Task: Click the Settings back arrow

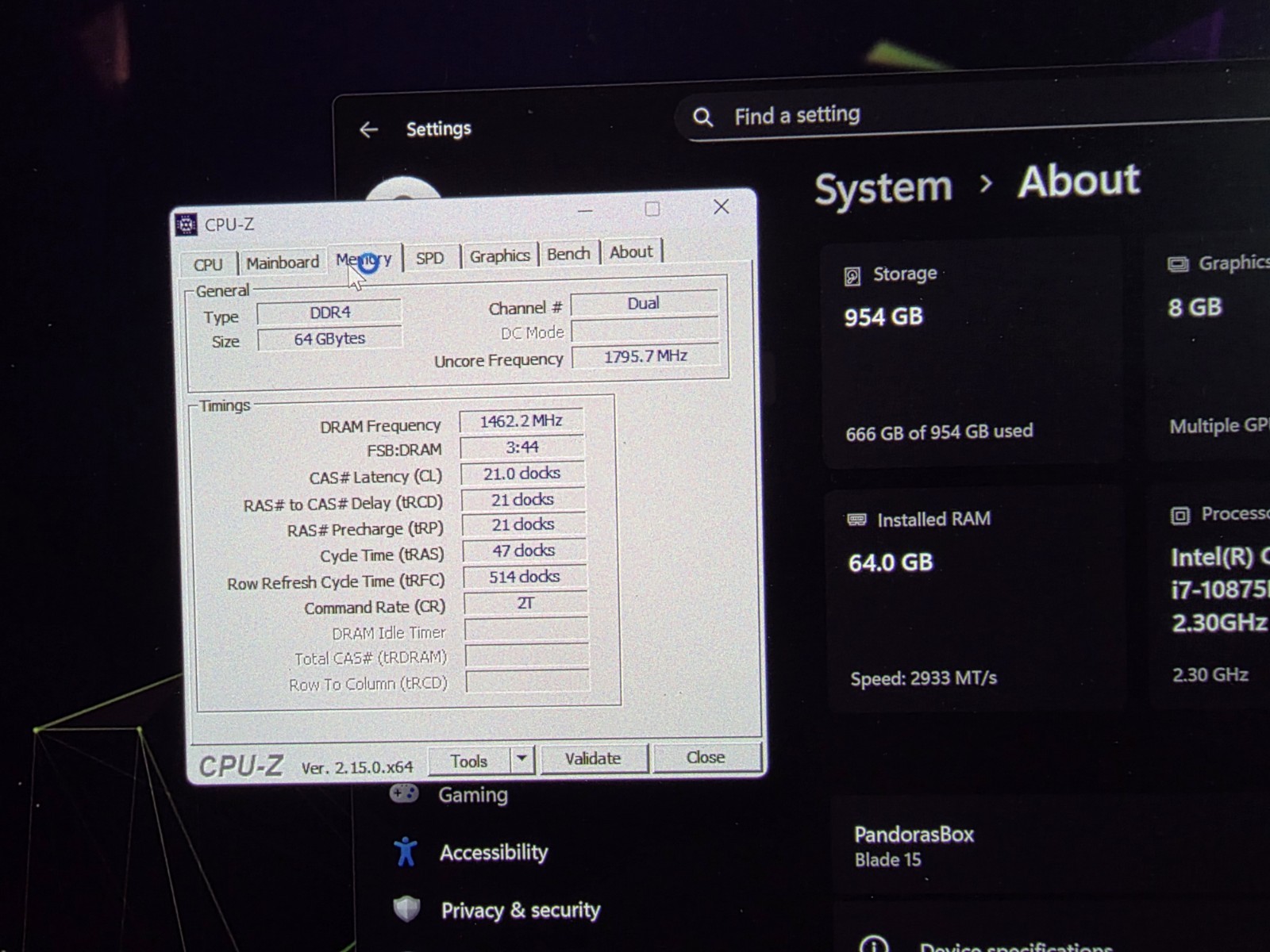Action: (368, 129)
